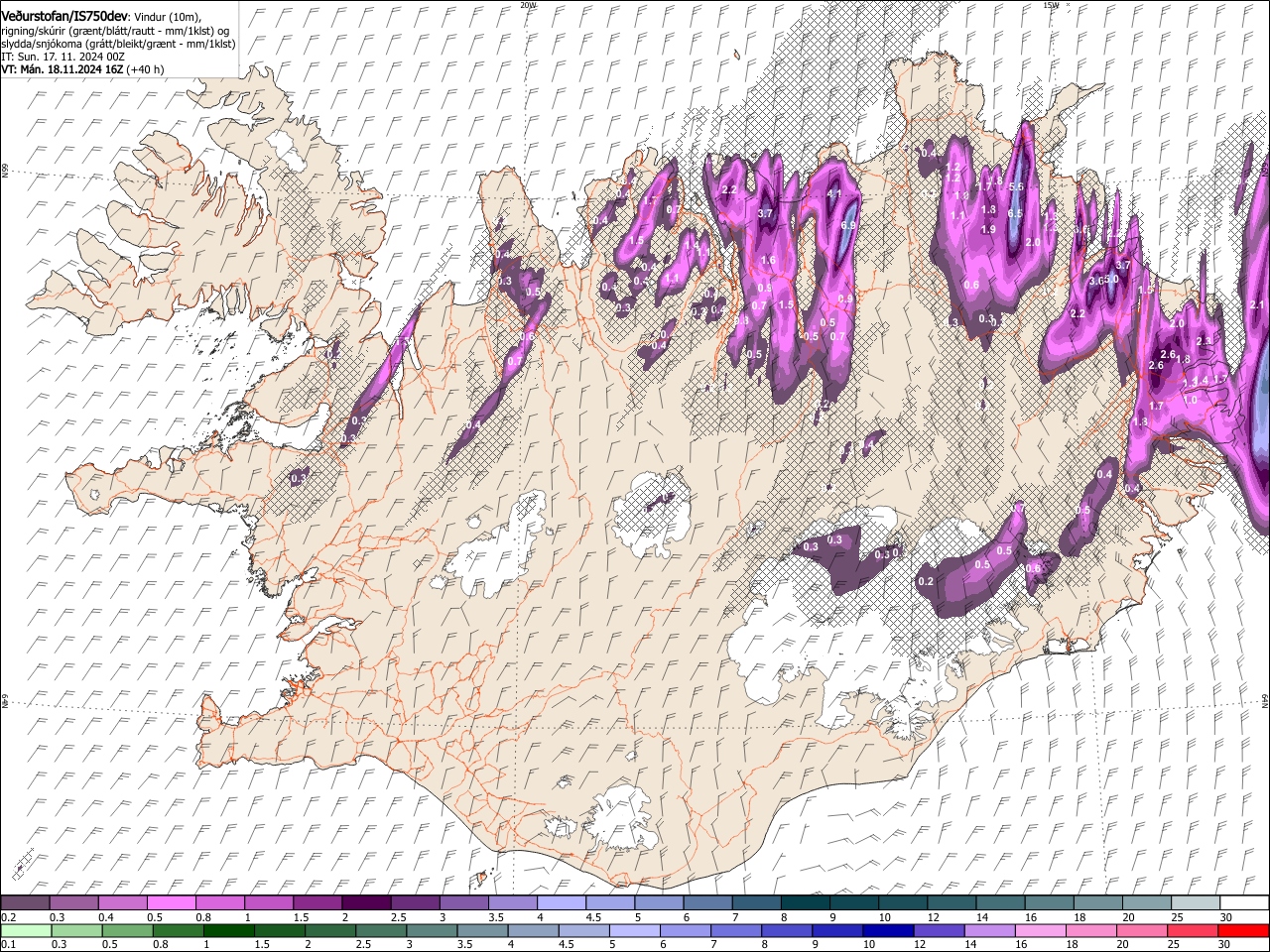
Task: Click snow legend swatch between 5 and 6
Action: [658, 902]
